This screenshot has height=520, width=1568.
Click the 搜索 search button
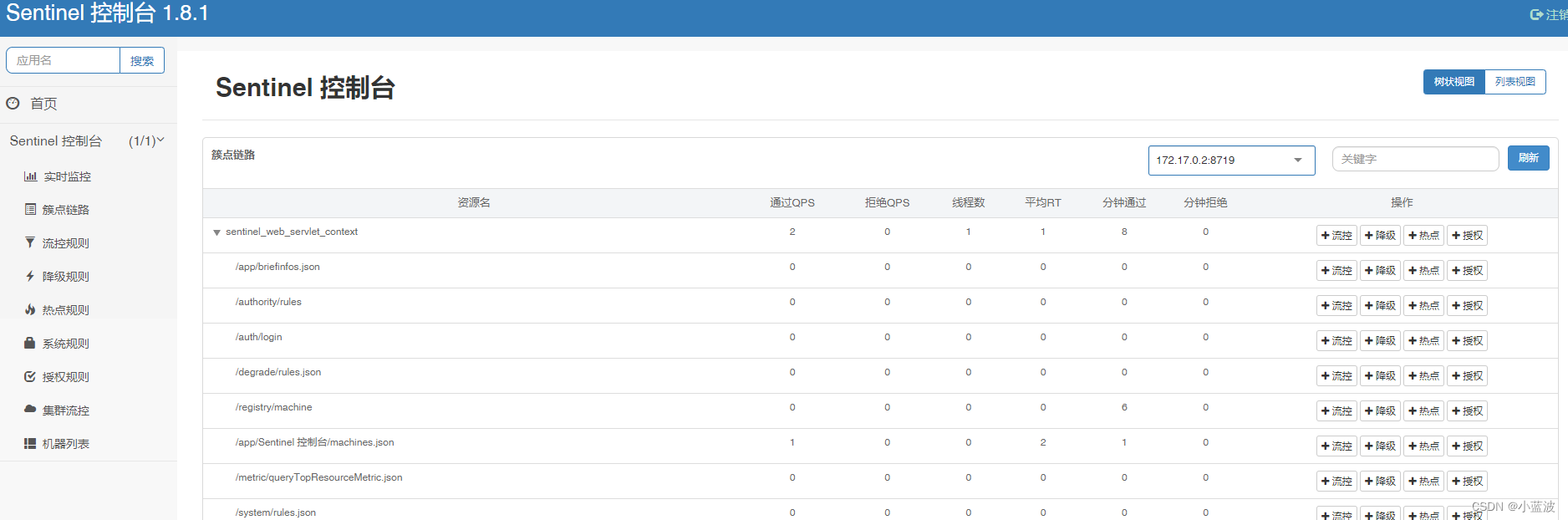(x=142, y=61)
